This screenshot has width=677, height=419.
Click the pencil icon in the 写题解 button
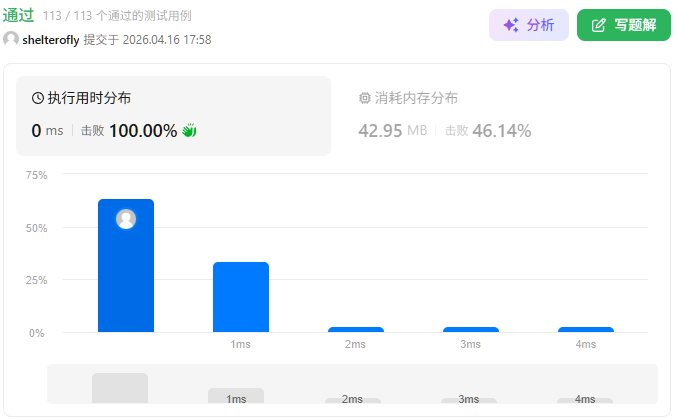tap(599, 25)
